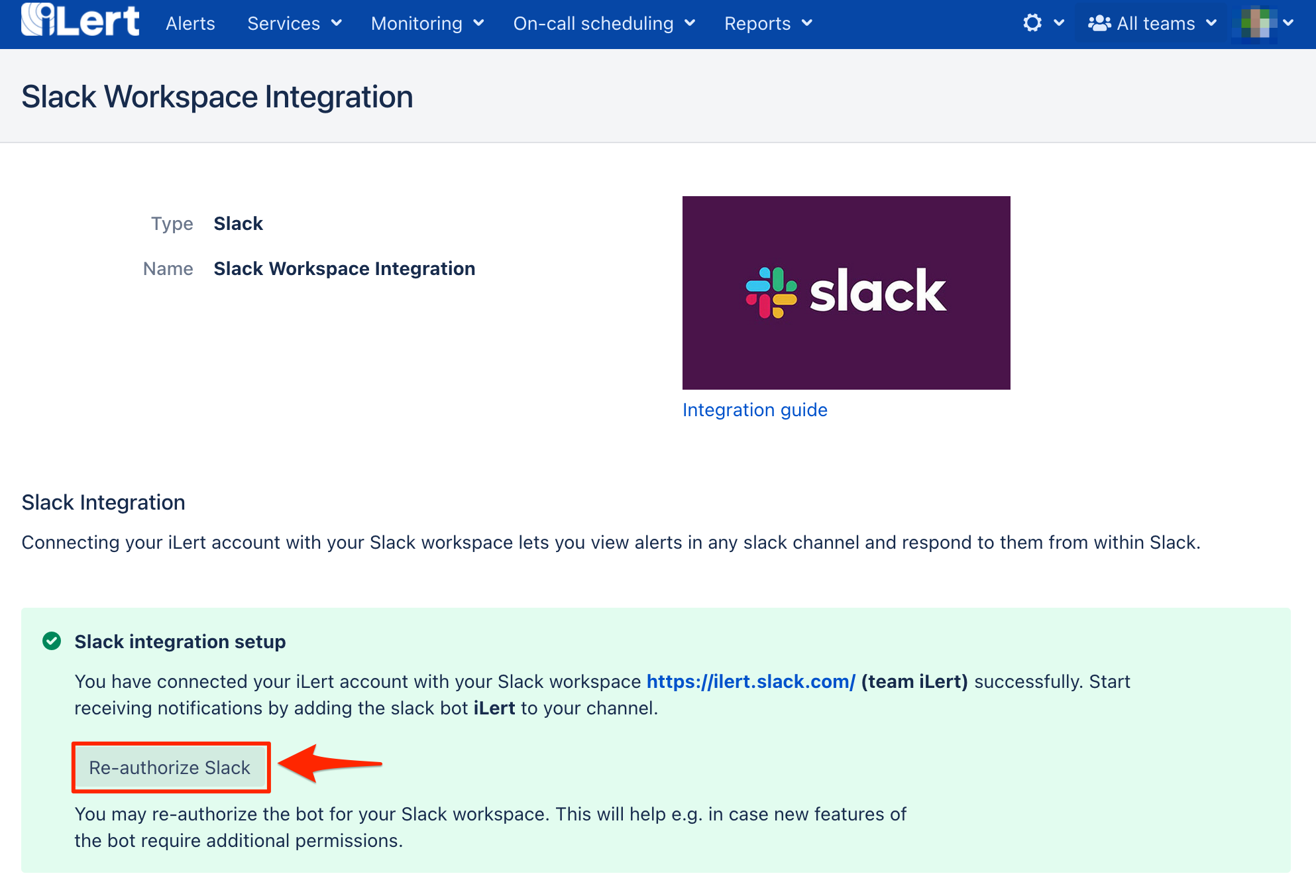Open the Alerts menu item

190,23
